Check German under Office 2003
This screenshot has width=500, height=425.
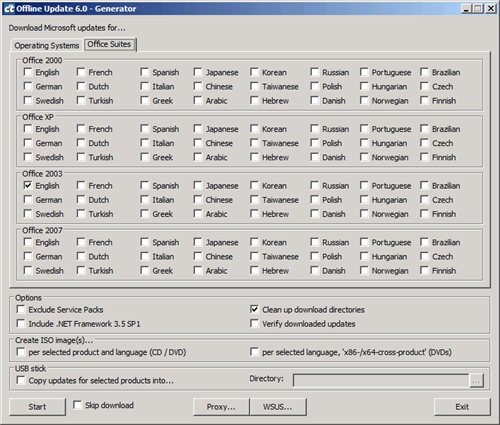pyautogui.click(x=28, y=200)
